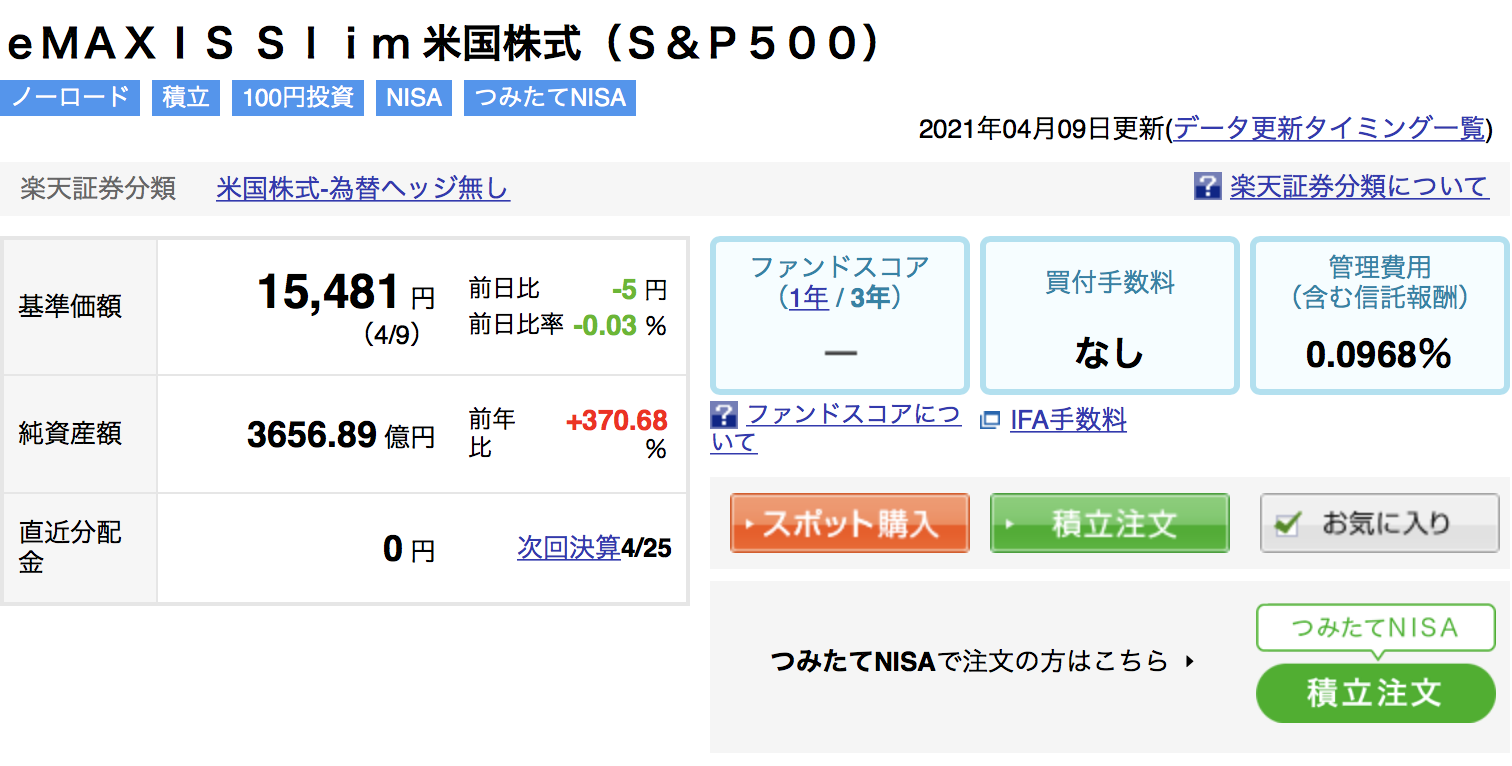Viewport: 1512px width, 766px height.
Task: Select the 1年 fund score link
Action: [809, 298]
